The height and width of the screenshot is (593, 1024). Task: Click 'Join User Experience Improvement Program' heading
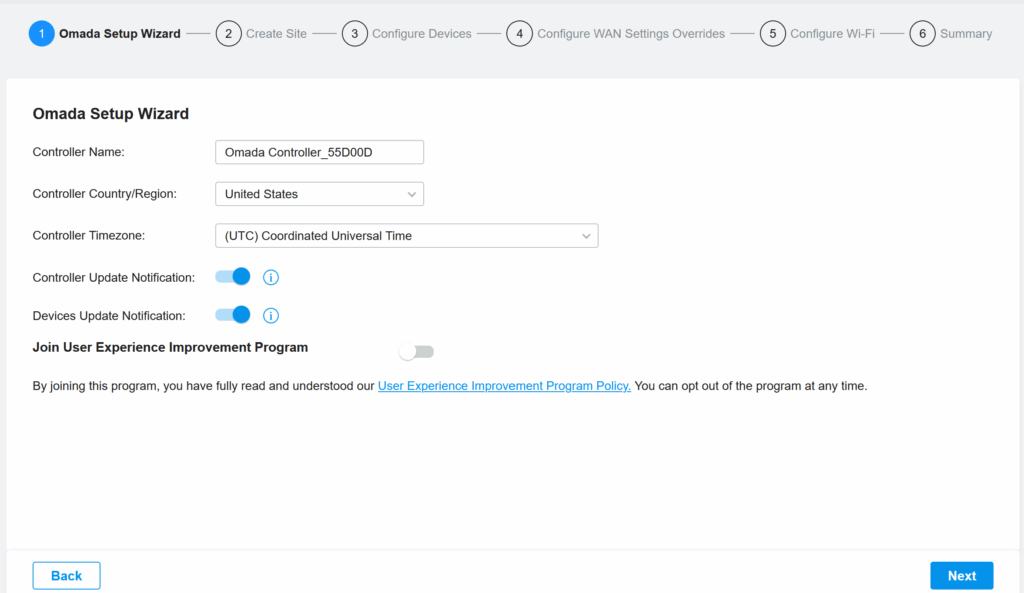(x=170, y=347)
